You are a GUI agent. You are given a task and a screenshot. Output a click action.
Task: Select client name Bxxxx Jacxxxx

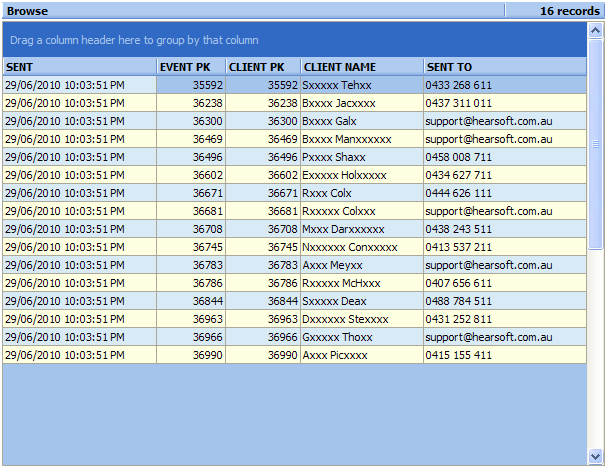pyautogui.click(x=339, y=103)
